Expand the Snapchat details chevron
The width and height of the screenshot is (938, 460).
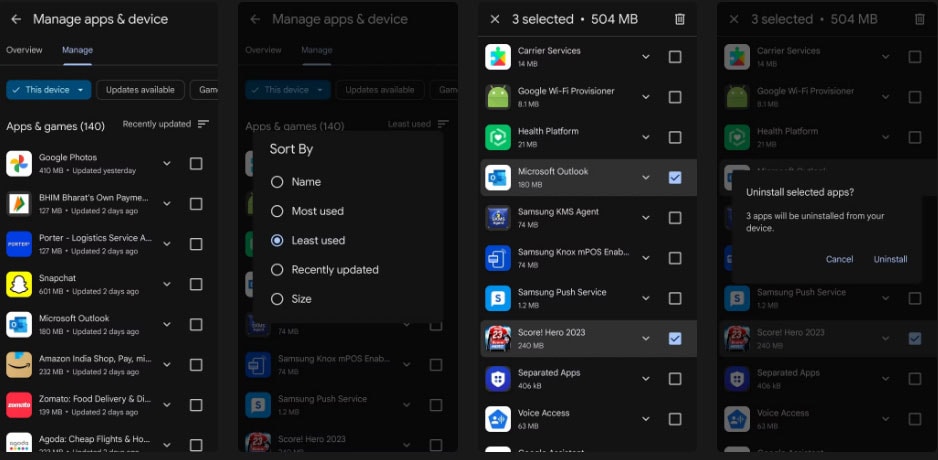[167, 284]
